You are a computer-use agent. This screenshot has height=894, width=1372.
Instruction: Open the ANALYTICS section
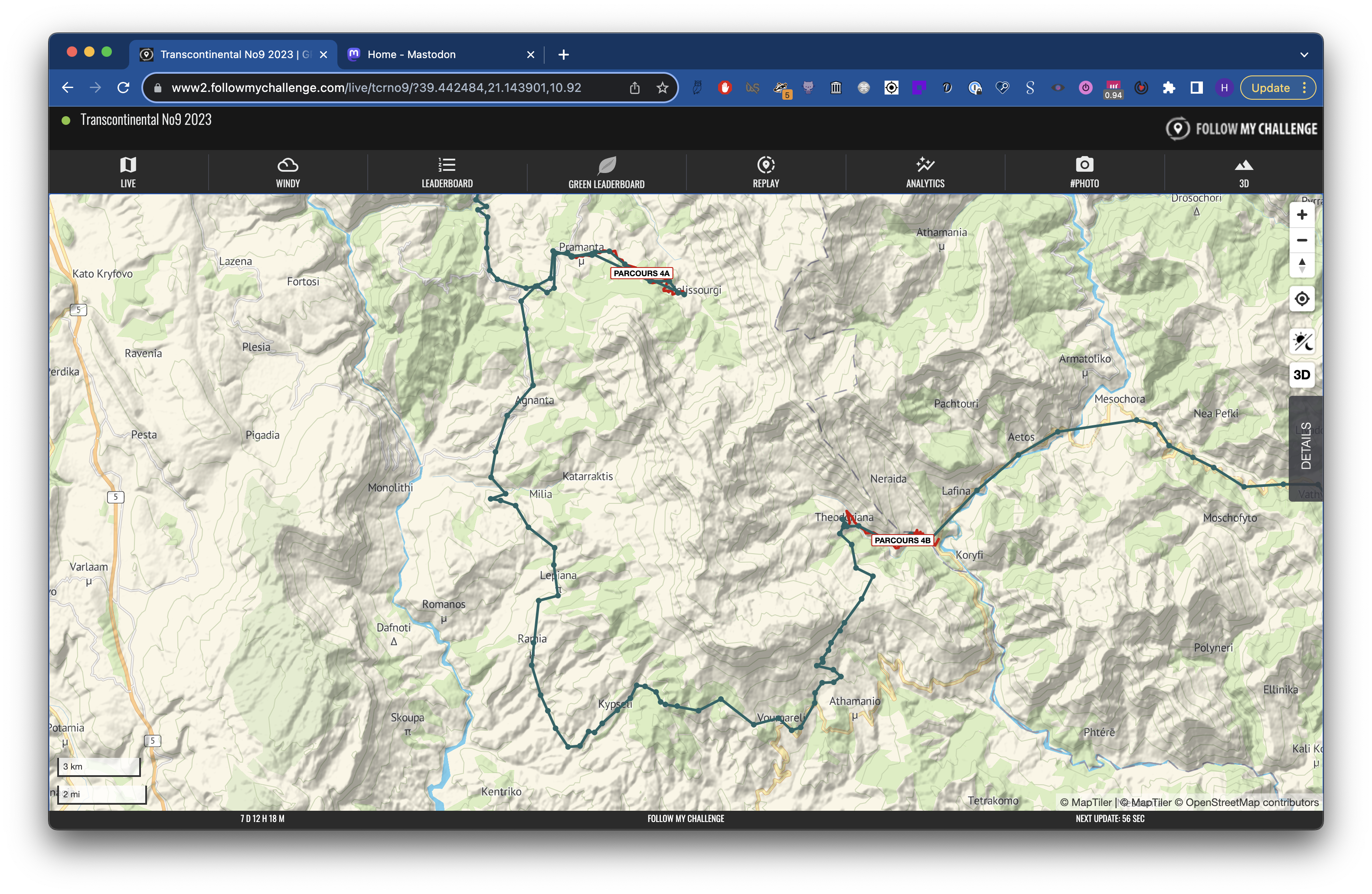925,172
